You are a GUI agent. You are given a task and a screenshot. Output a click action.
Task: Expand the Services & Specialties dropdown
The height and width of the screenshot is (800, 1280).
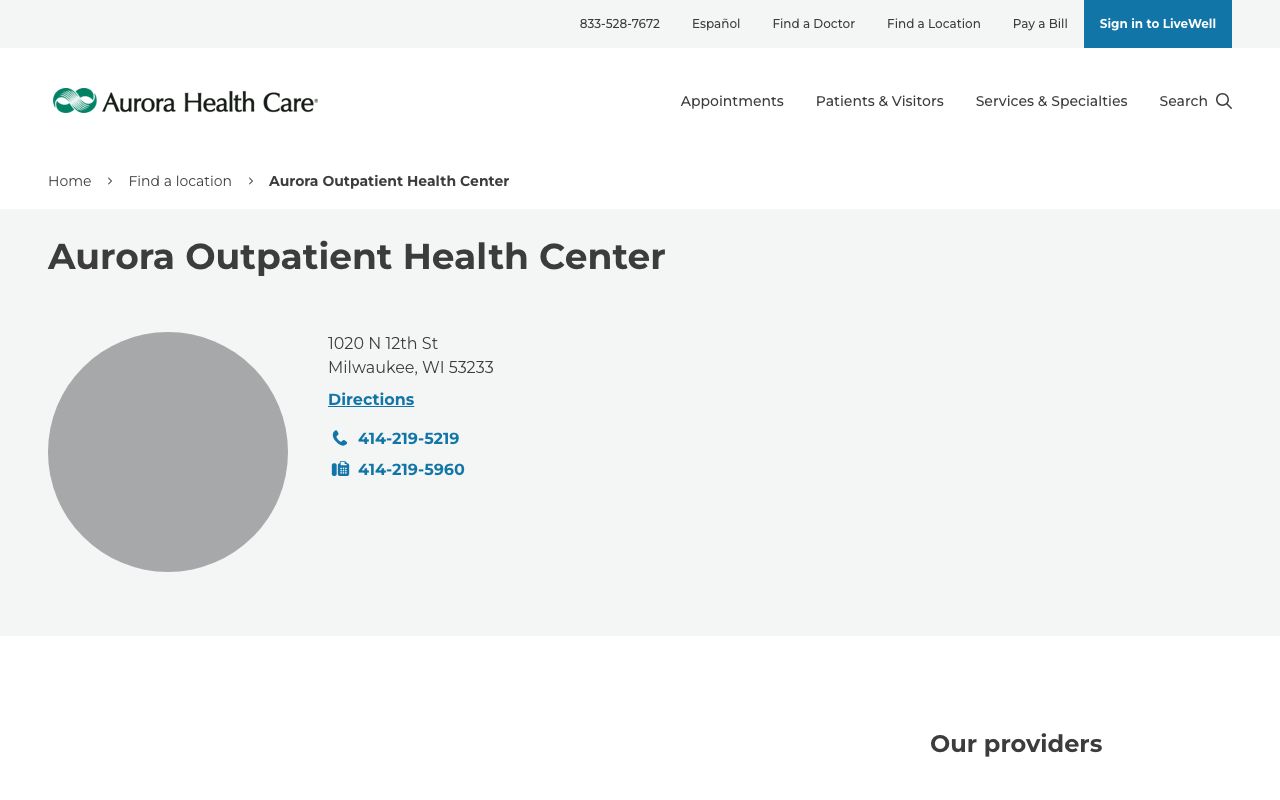(x=1051, y=101)
